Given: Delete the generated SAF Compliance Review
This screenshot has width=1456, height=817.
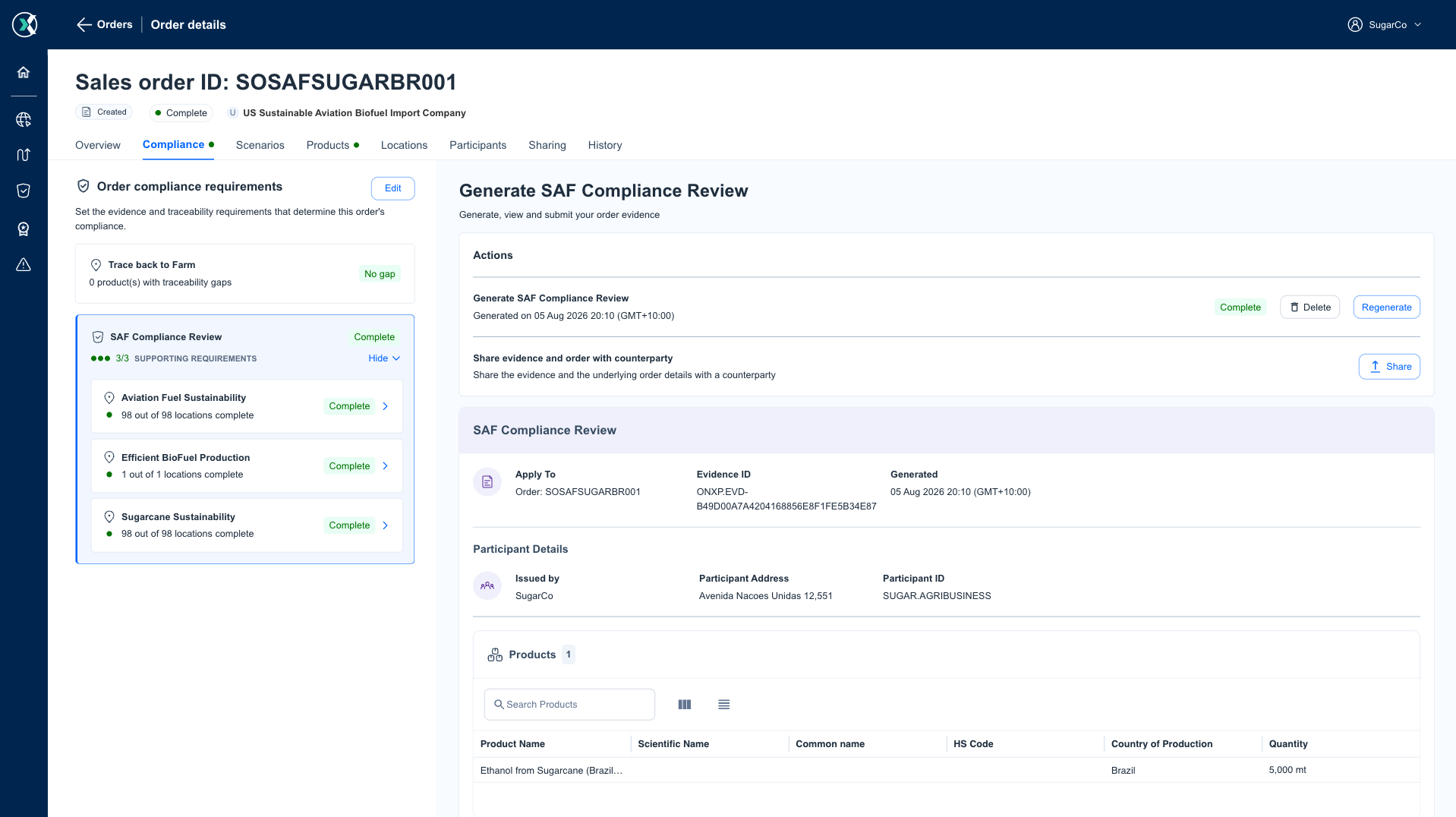Looking at the screenshot, I should click(x=1310, y=308).
